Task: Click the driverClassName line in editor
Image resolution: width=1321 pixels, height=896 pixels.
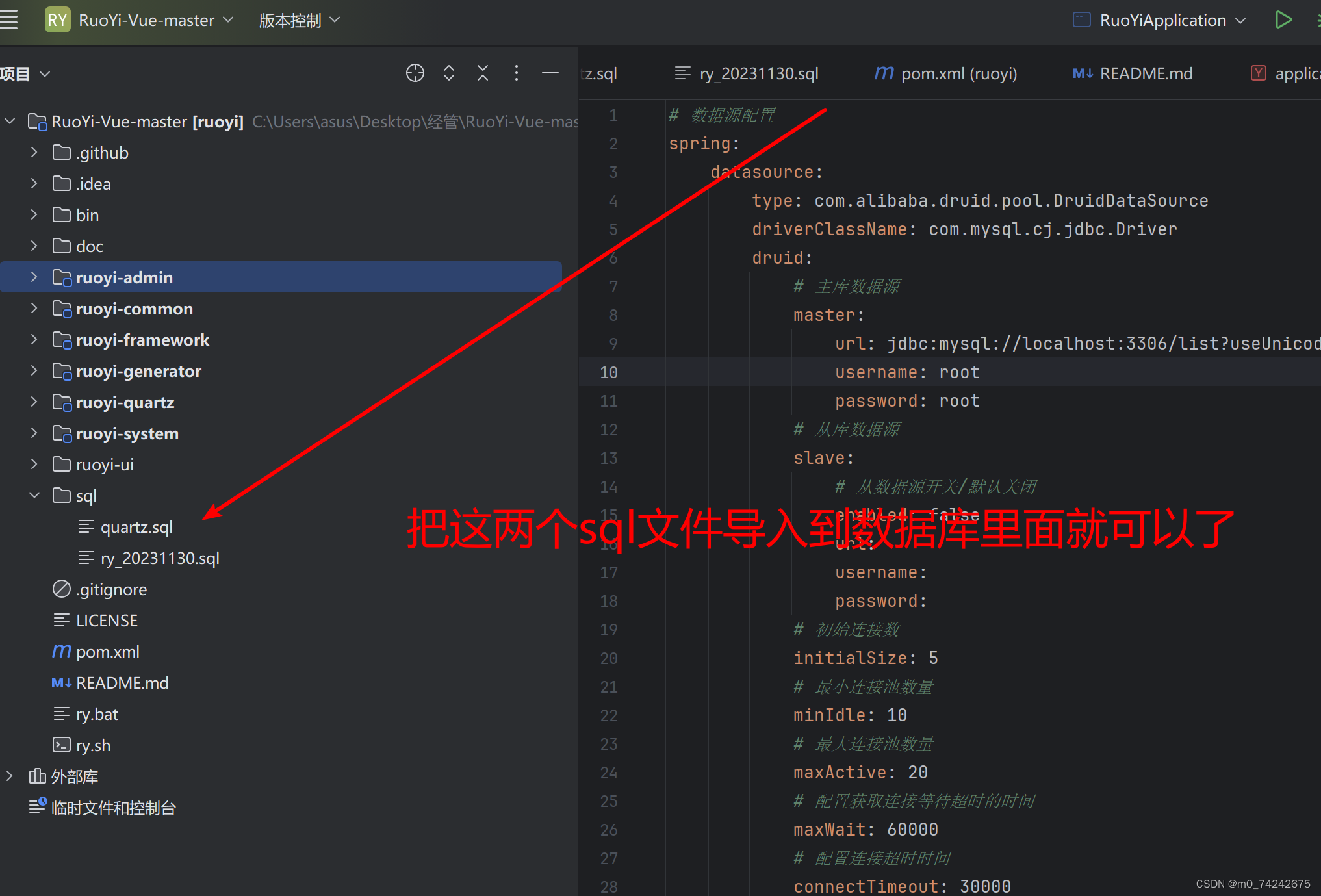Action: (x=964, y=229)
